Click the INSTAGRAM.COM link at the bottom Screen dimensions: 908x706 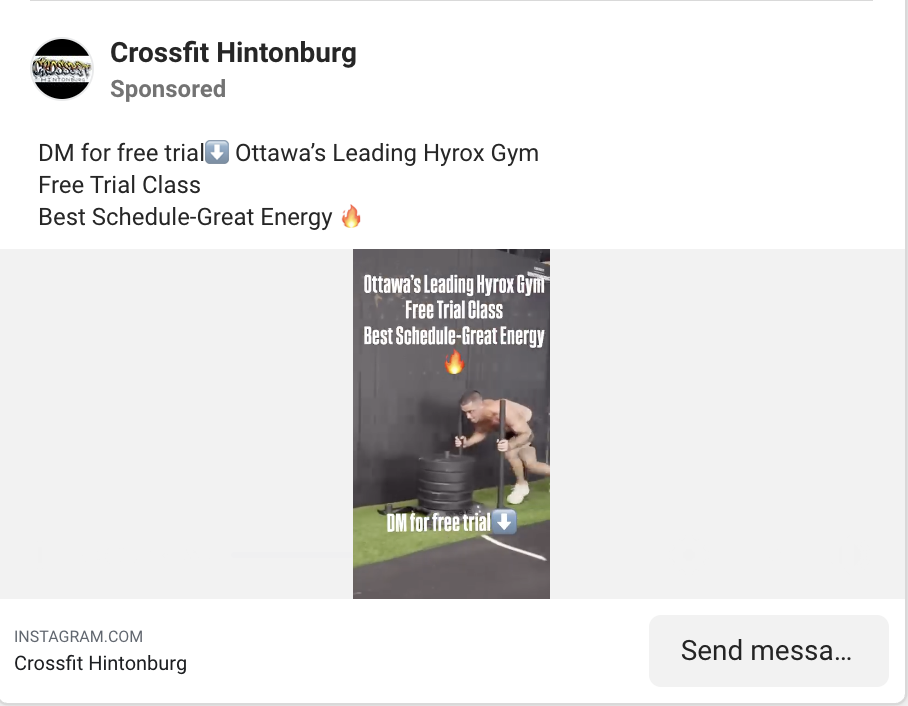coord(78,636)
